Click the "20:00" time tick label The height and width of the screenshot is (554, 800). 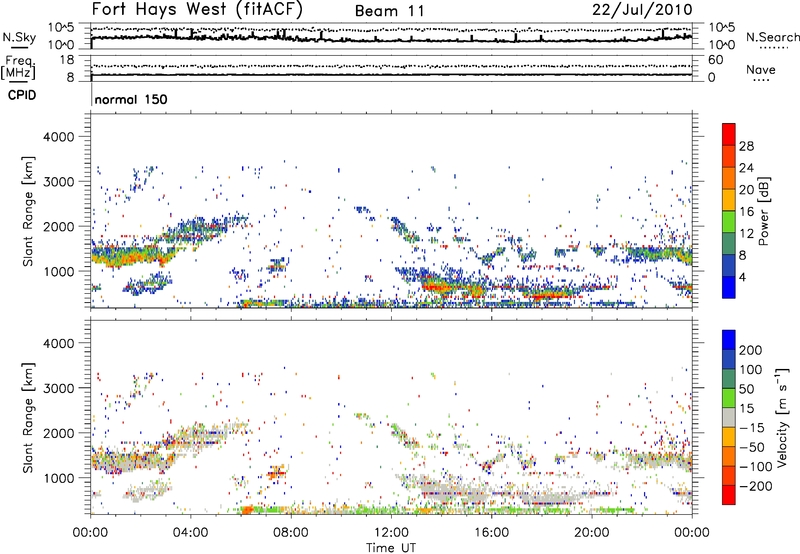[592, 533]
